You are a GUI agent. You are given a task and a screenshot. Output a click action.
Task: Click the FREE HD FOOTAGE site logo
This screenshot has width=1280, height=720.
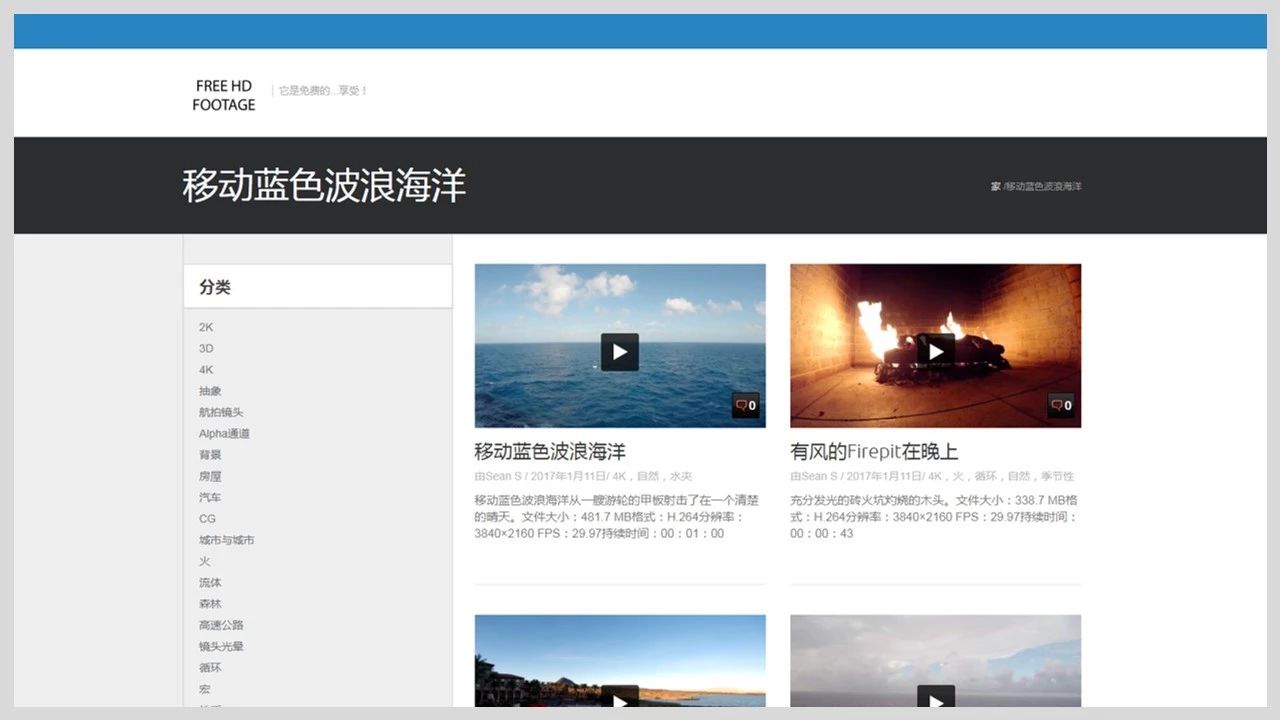point(223,93)
